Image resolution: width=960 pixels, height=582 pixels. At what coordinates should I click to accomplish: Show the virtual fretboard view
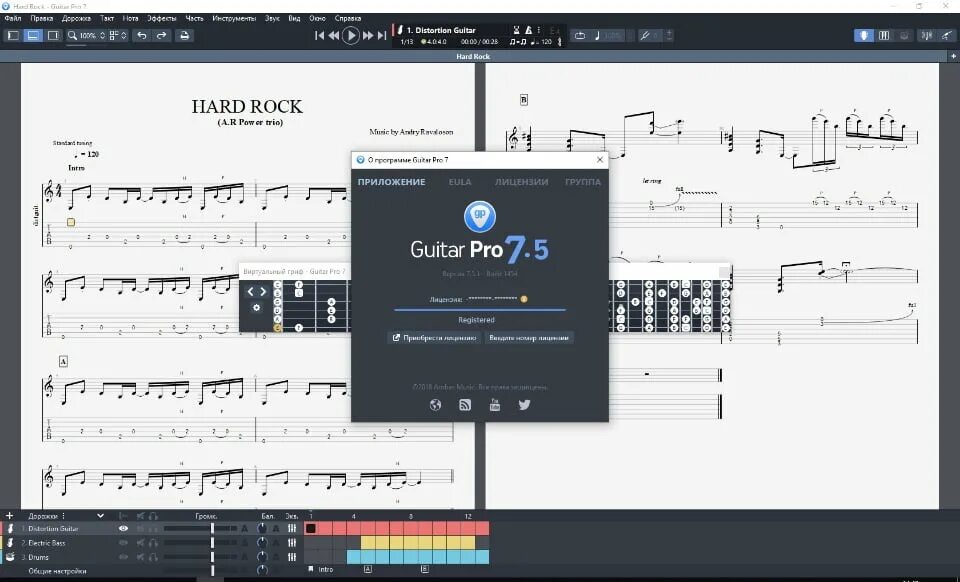pos(864,35)
